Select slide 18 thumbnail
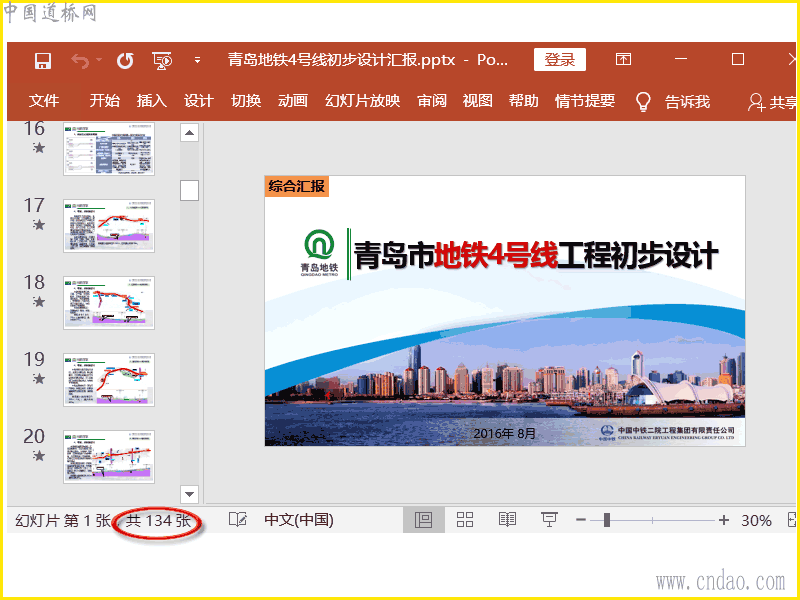The height and width of the screenshot is (600, 800). [x=109, y=303]
